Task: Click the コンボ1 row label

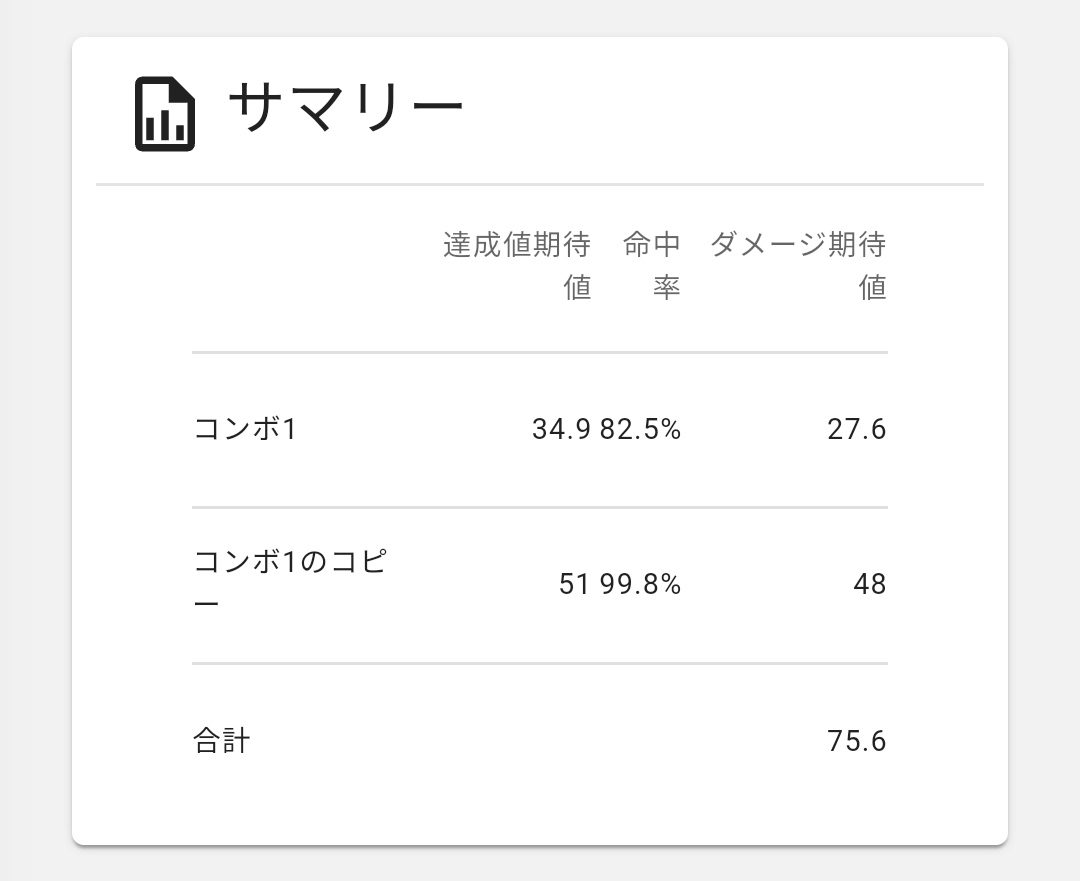Action: 245,430
